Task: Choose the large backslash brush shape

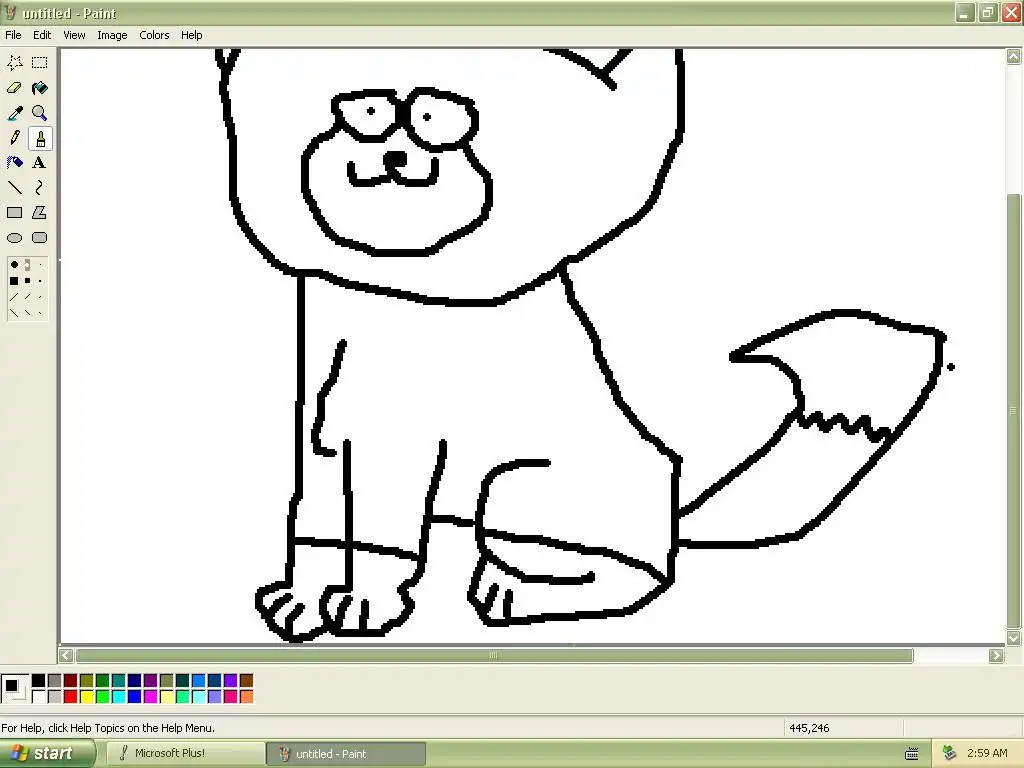Action: 14,313
